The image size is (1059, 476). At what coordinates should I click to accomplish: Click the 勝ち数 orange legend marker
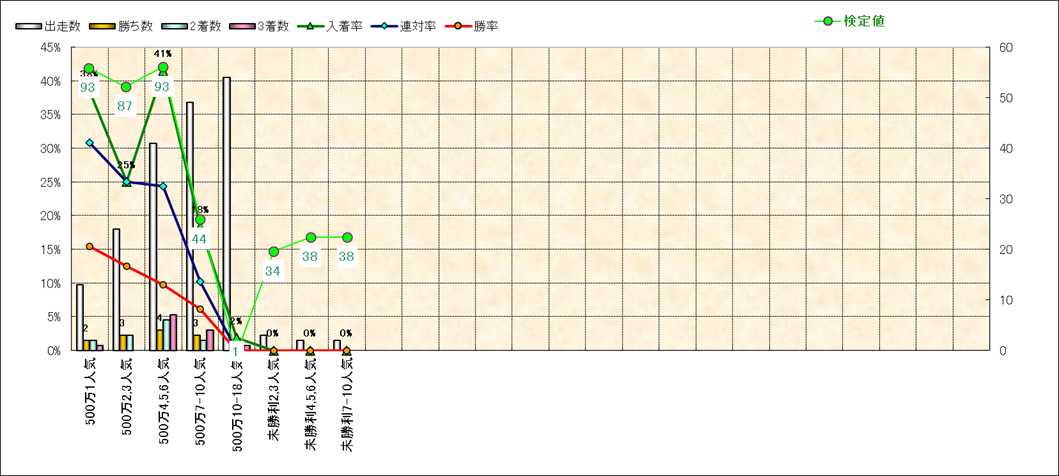[x=103, y=26]
